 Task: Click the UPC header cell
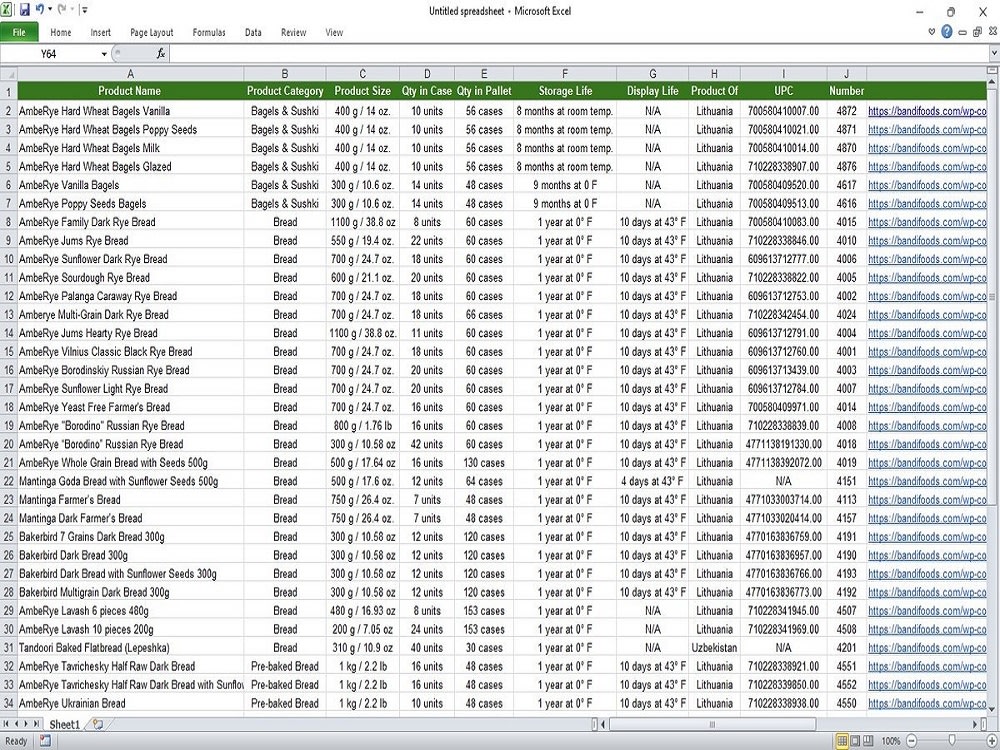(784, 91)
